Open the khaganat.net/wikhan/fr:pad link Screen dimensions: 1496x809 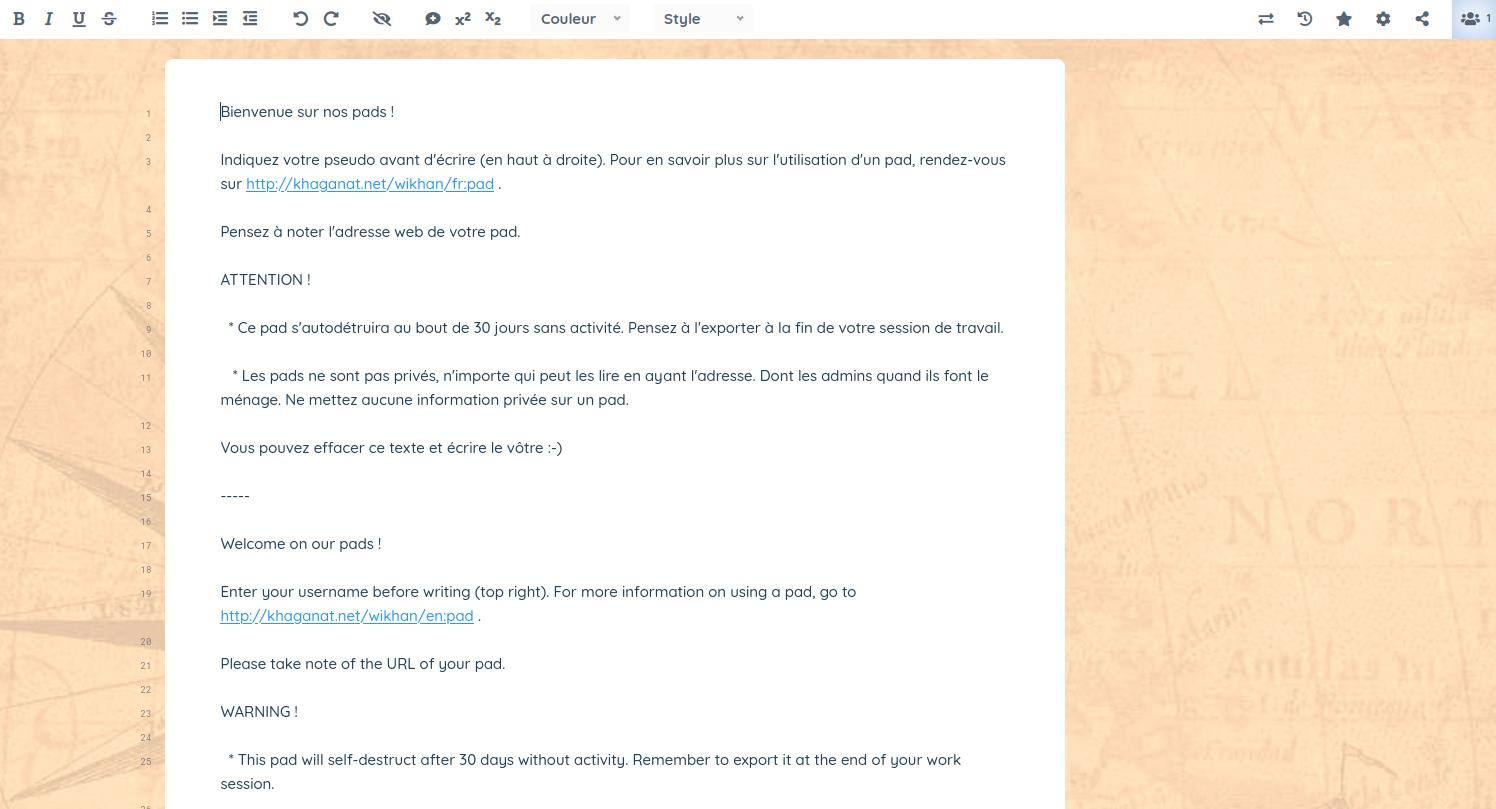click(370, 184)
